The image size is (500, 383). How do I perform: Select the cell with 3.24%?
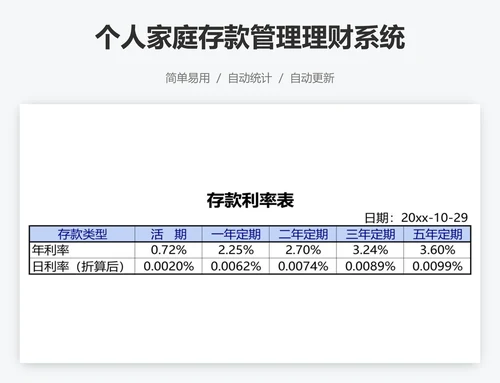[370, 250]
